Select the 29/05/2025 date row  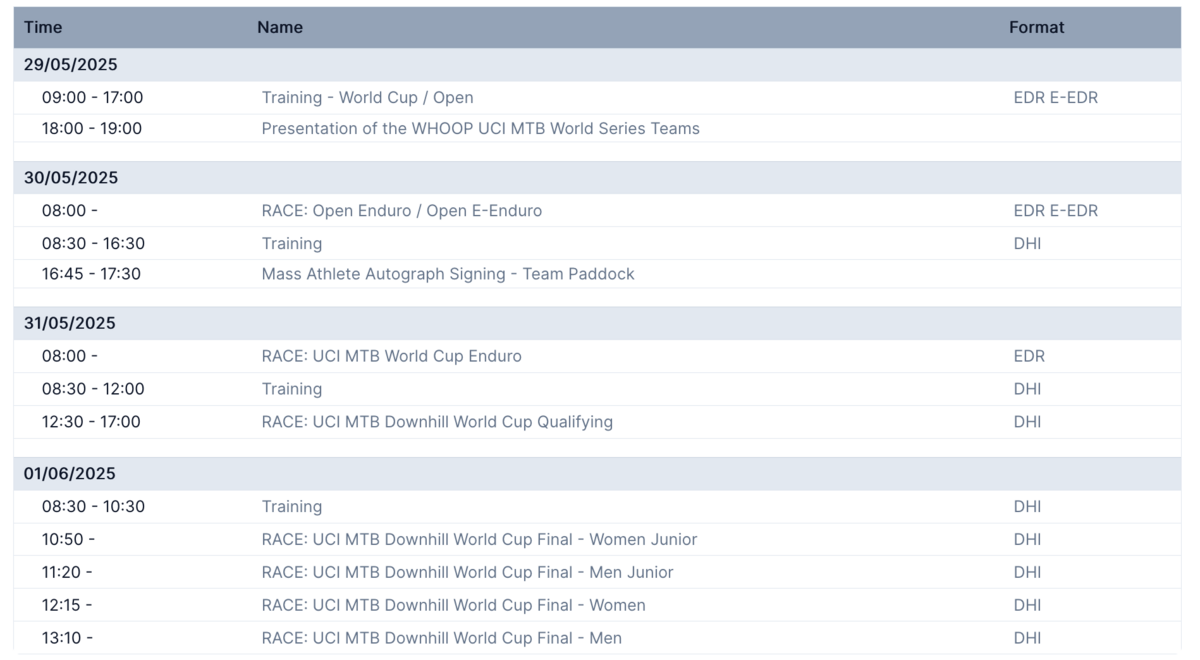click(x=71, y=65)
